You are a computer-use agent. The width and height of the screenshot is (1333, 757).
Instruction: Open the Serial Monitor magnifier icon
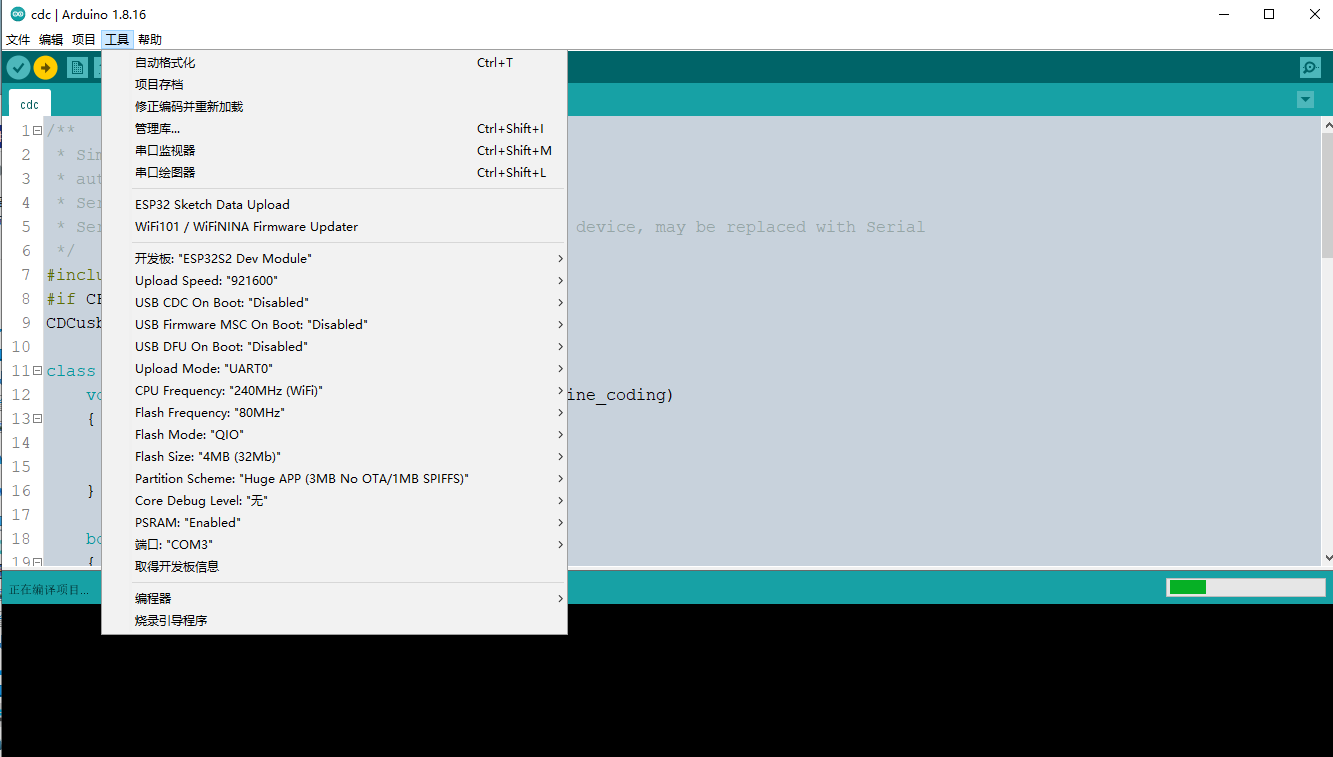[1310, 67]
